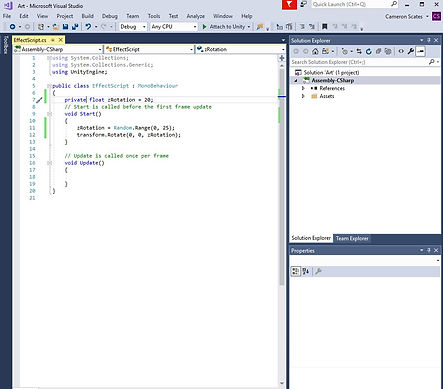This screenshot has width=443, height=389.
Task: Expand the Assets folder node
Action: (303, 96)
